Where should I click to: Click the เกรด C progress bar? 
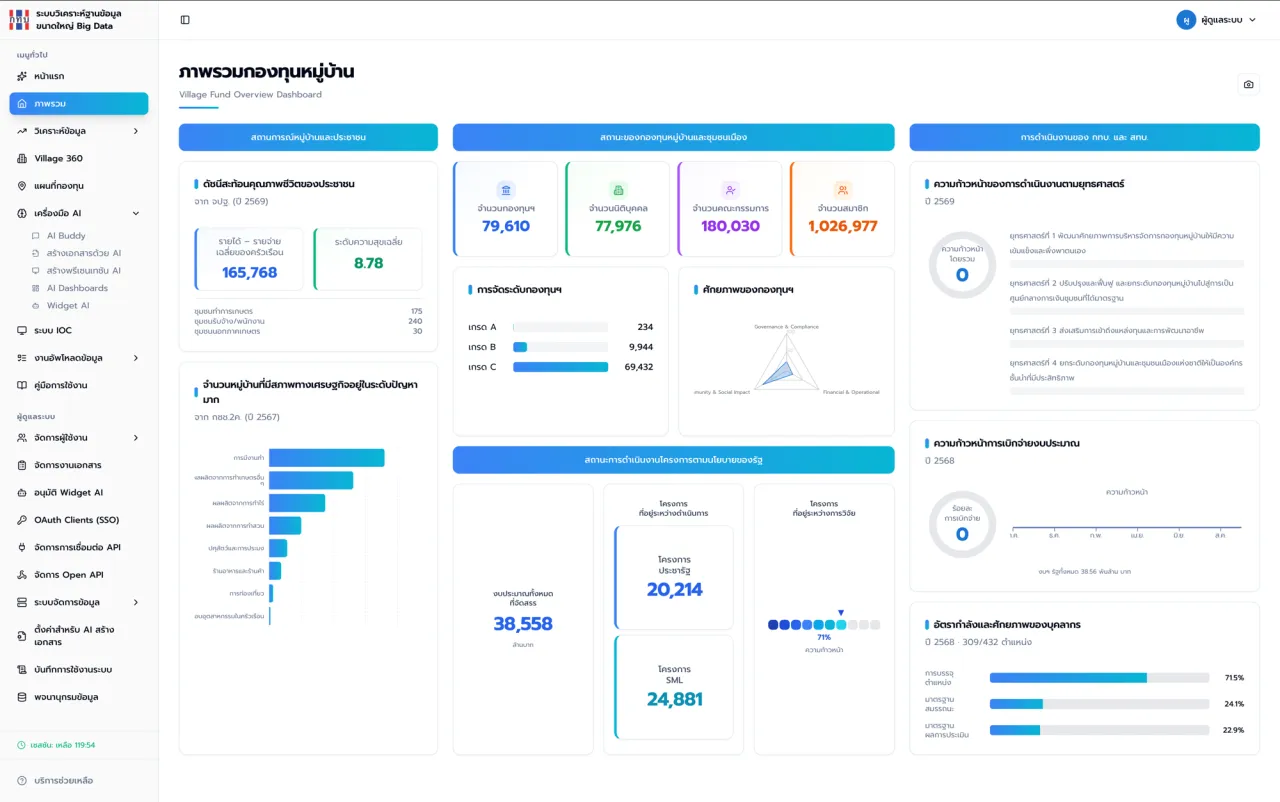[x=560, y=367]
